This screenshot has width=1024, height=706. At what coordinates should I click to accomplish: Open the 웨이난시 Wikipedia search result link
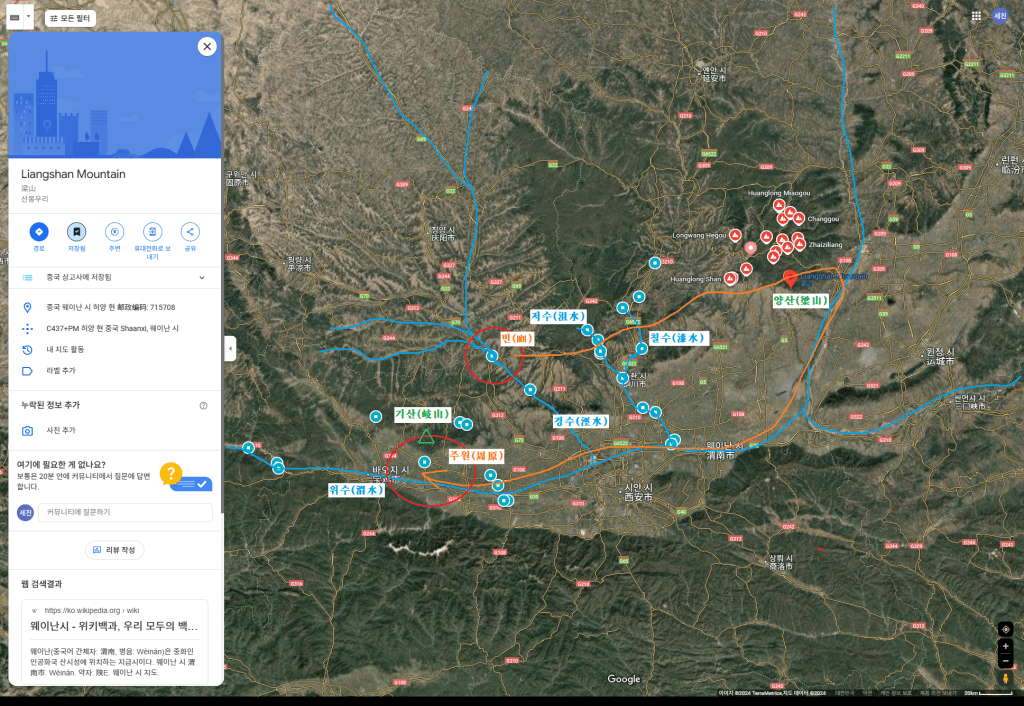(114, 626)
